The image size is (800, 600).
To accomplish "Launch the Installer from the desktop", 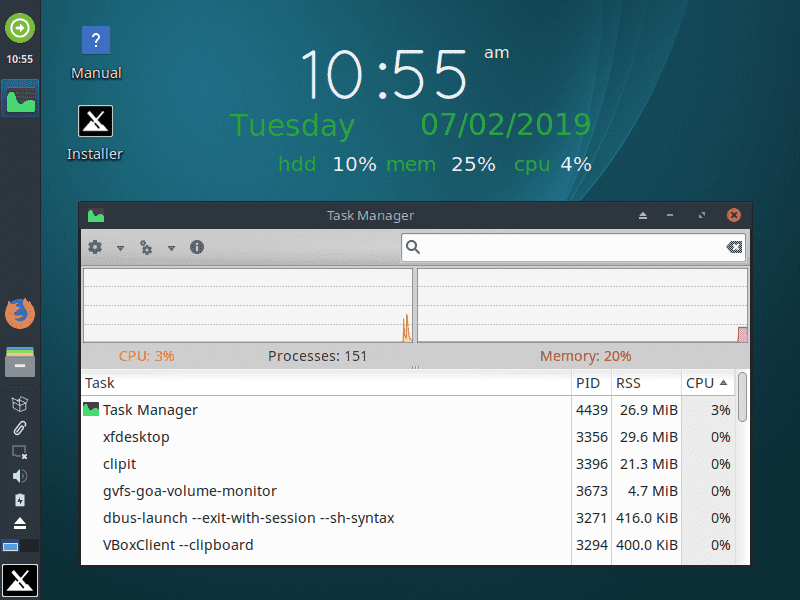I will [x=95, y=120].
